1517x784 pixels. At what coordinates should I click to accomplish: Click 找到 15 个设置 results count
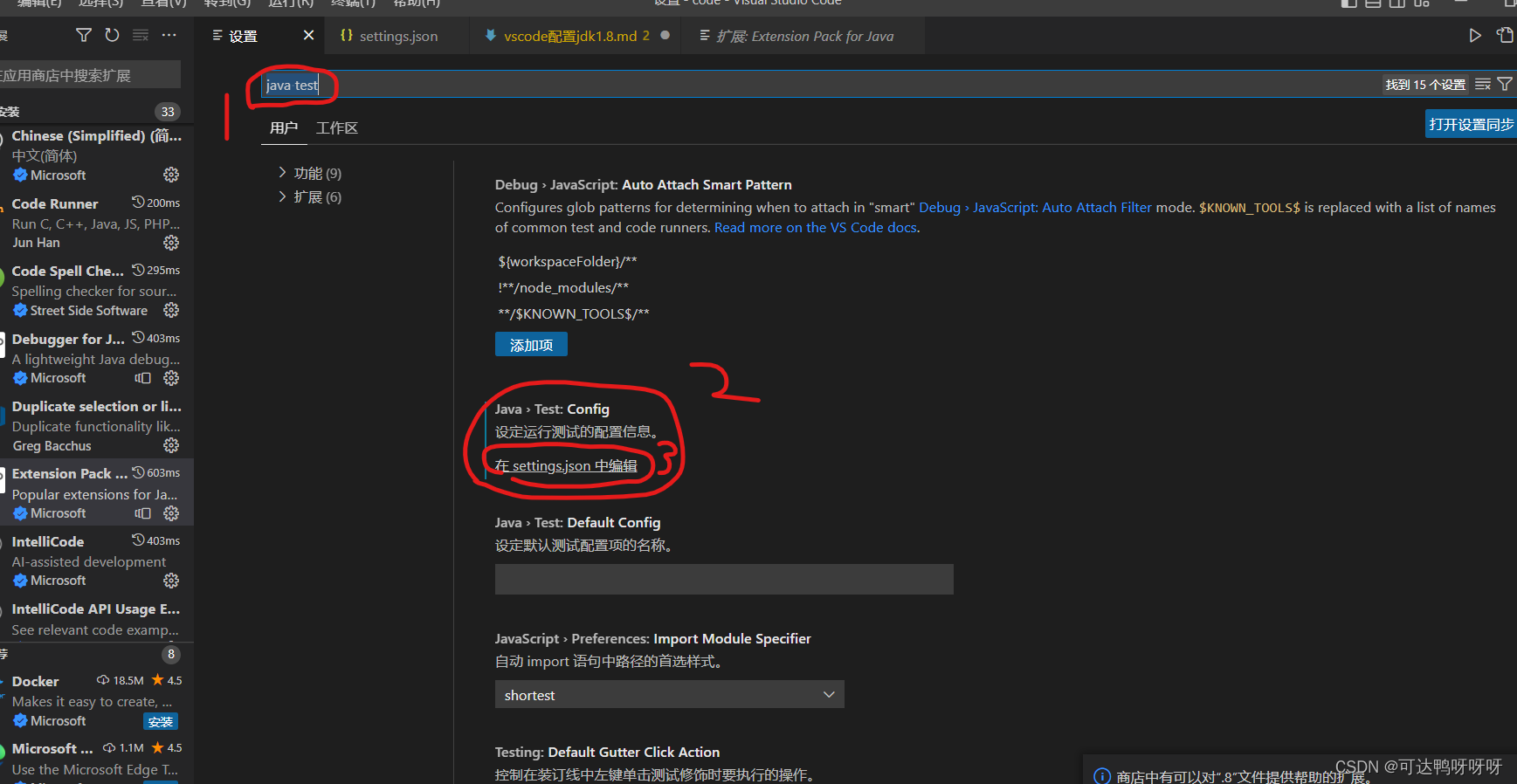[x=1425, y=85]
